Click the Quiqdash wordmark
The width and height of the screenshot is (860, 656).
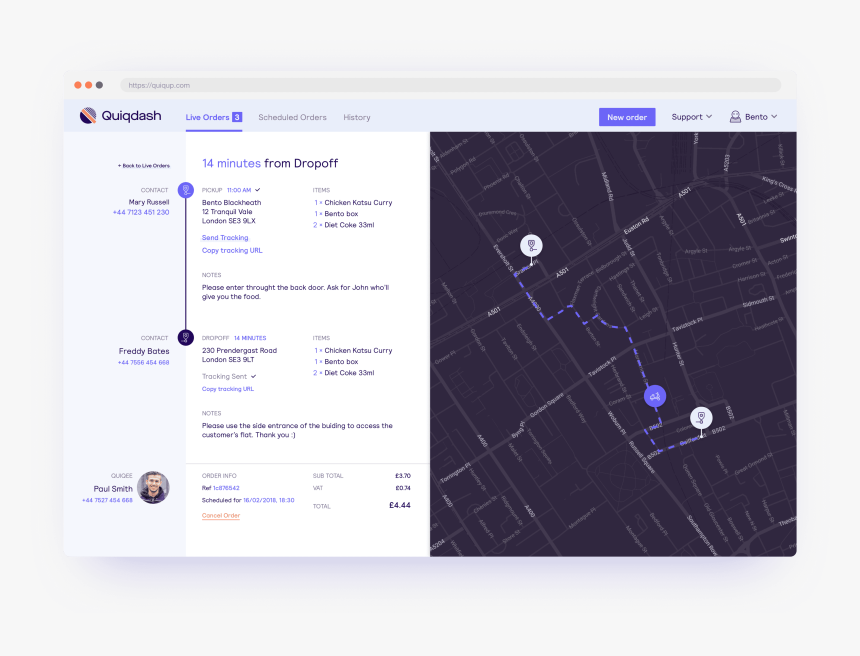(132, 116)
